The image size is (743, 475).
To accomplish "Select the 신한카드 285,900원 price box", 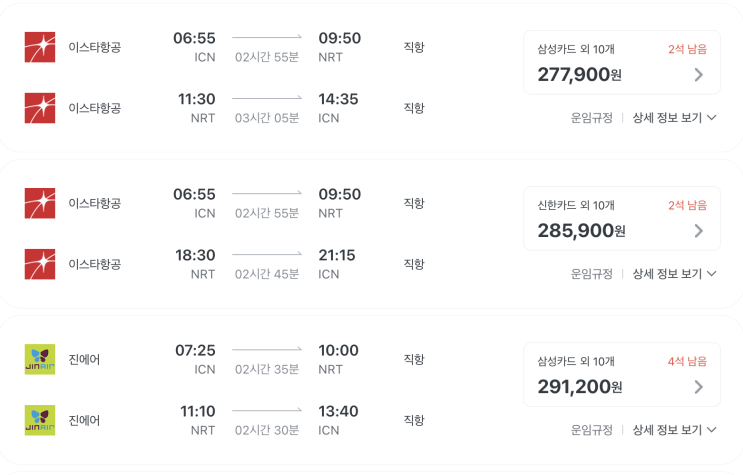I will point(620,218).
